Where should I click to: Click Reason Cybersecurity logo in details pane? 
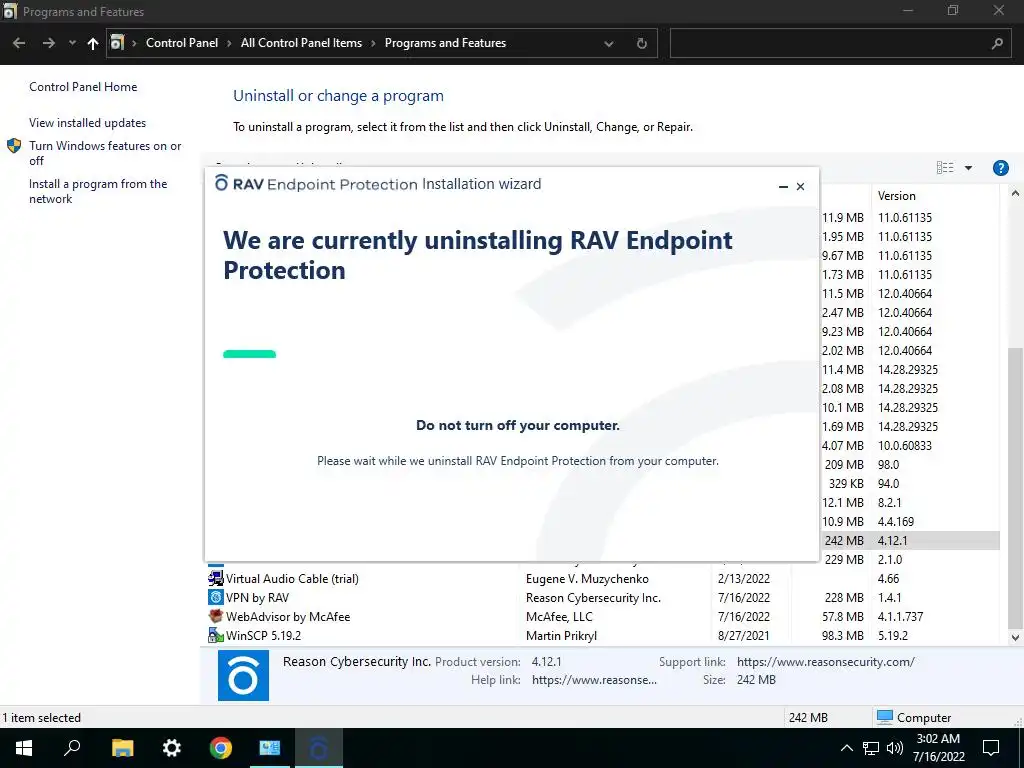[x=243, y=675]
